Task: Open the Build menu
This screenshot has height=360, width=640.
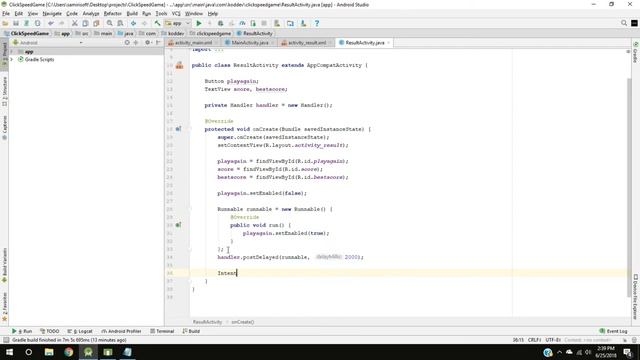Action: (x=132, y=13)
